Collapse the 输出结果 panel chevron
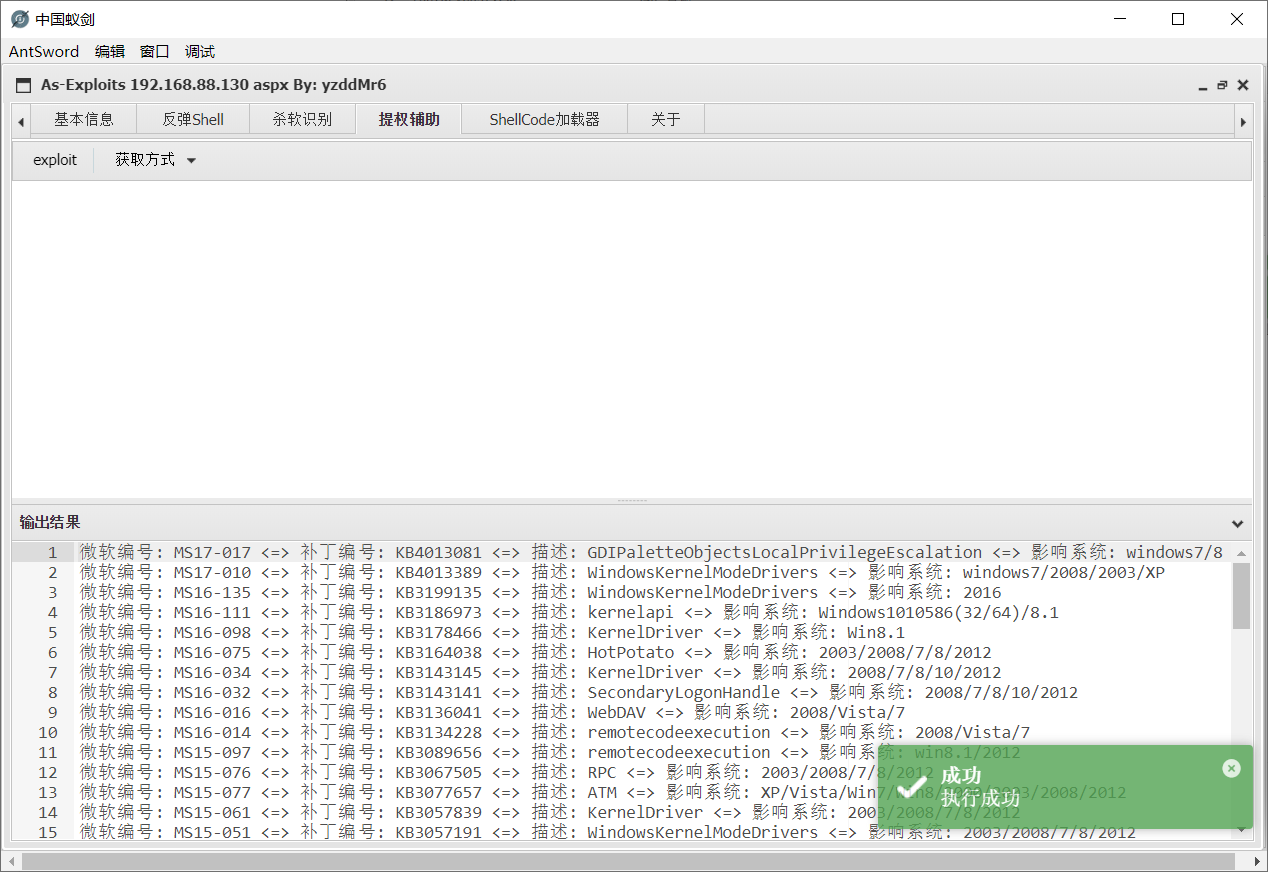The image size is (1268, 872). (x=1238, y=523)
